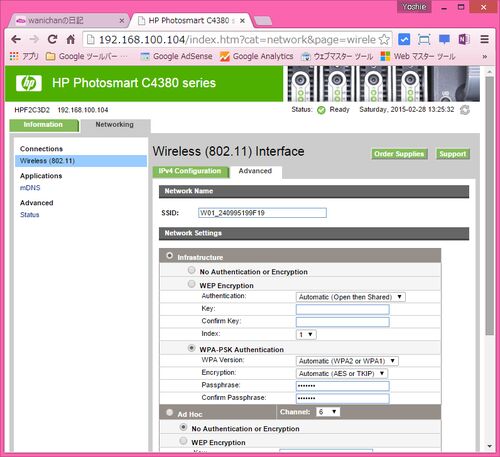Viewport: 500px width, 457px height.
Task: Open the Web マスター ツール Microsoft bookmark
Action: click(x=418, y=56)
